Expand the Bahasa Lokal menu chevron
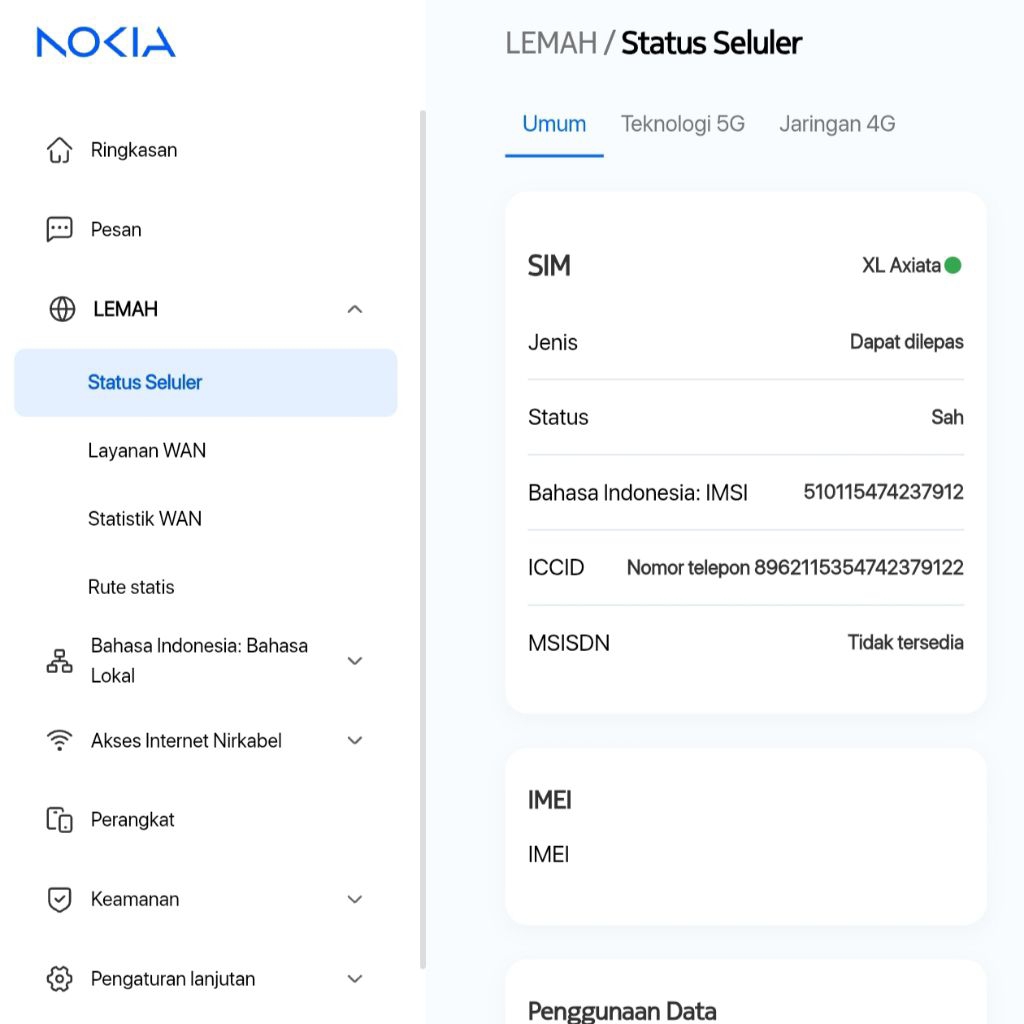1024x1024 pixels. [354, 661]
